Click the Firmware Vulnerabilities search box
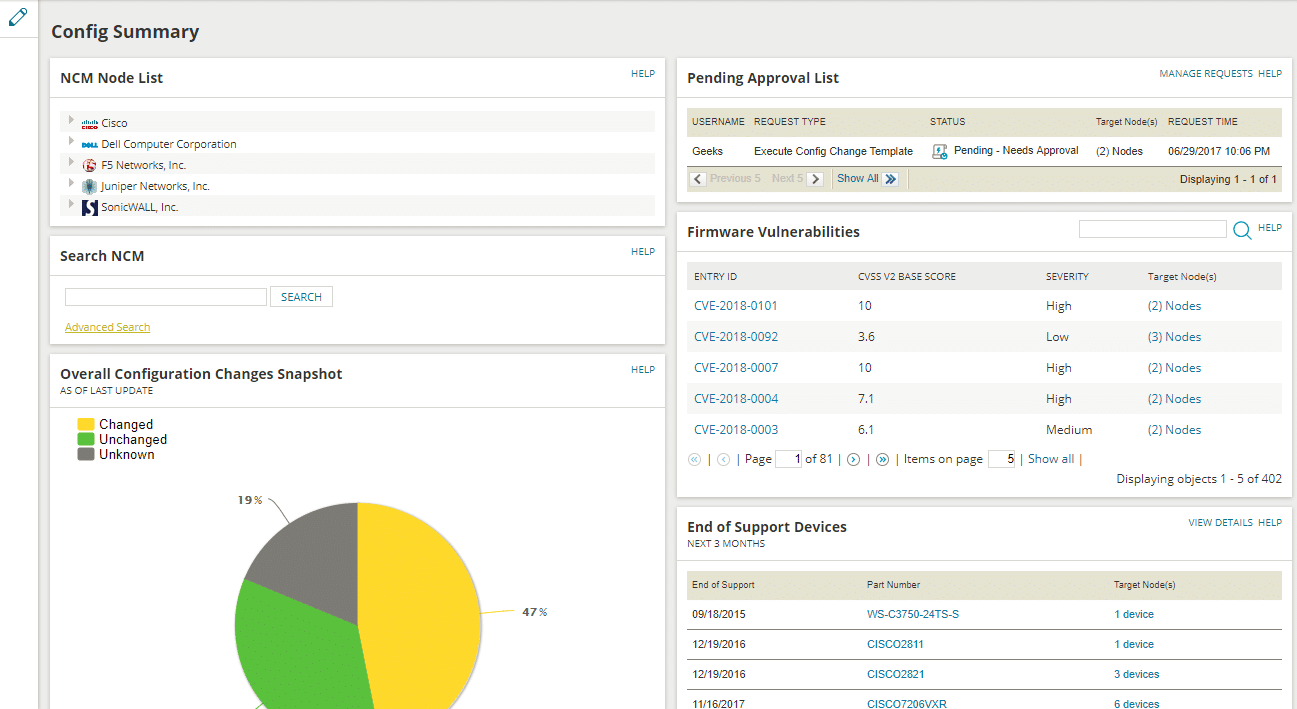1297x709 pixels. pyautogui.click(x=1153, y=230)
